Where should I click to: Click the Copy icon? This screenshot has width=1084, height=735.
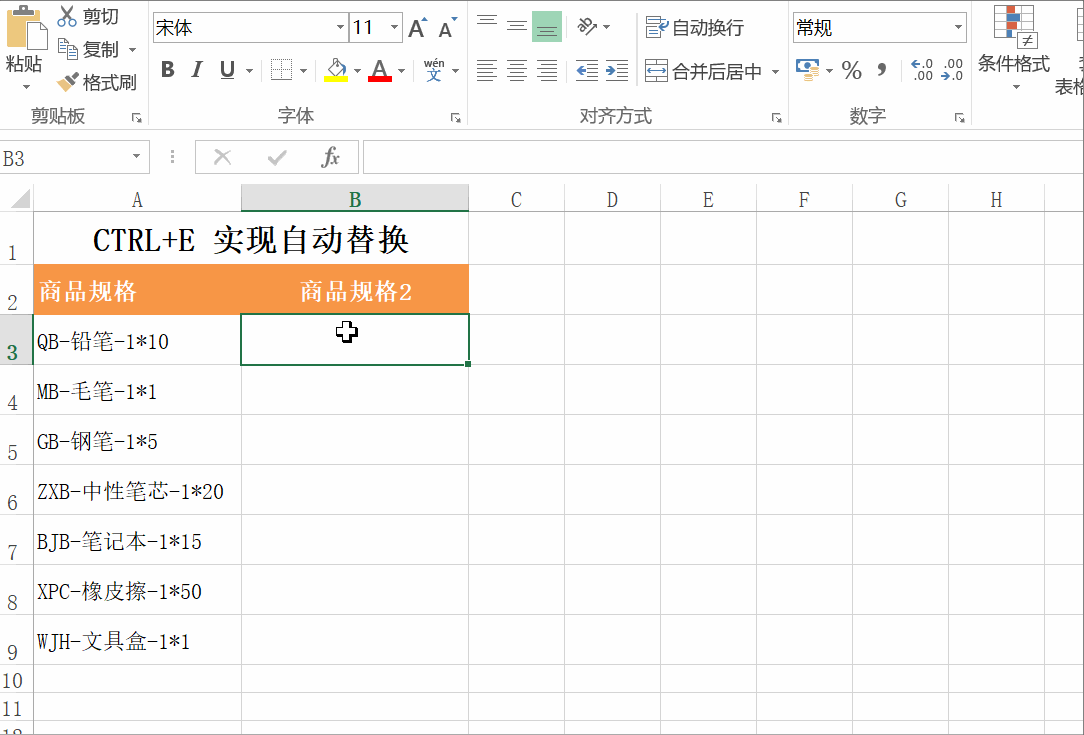(x=67, y=48)
